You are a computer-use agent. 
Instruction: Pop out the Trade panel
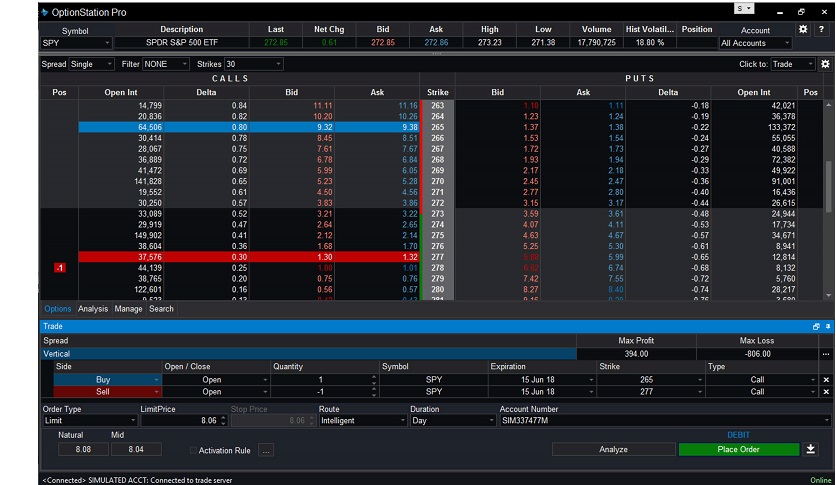816,326
